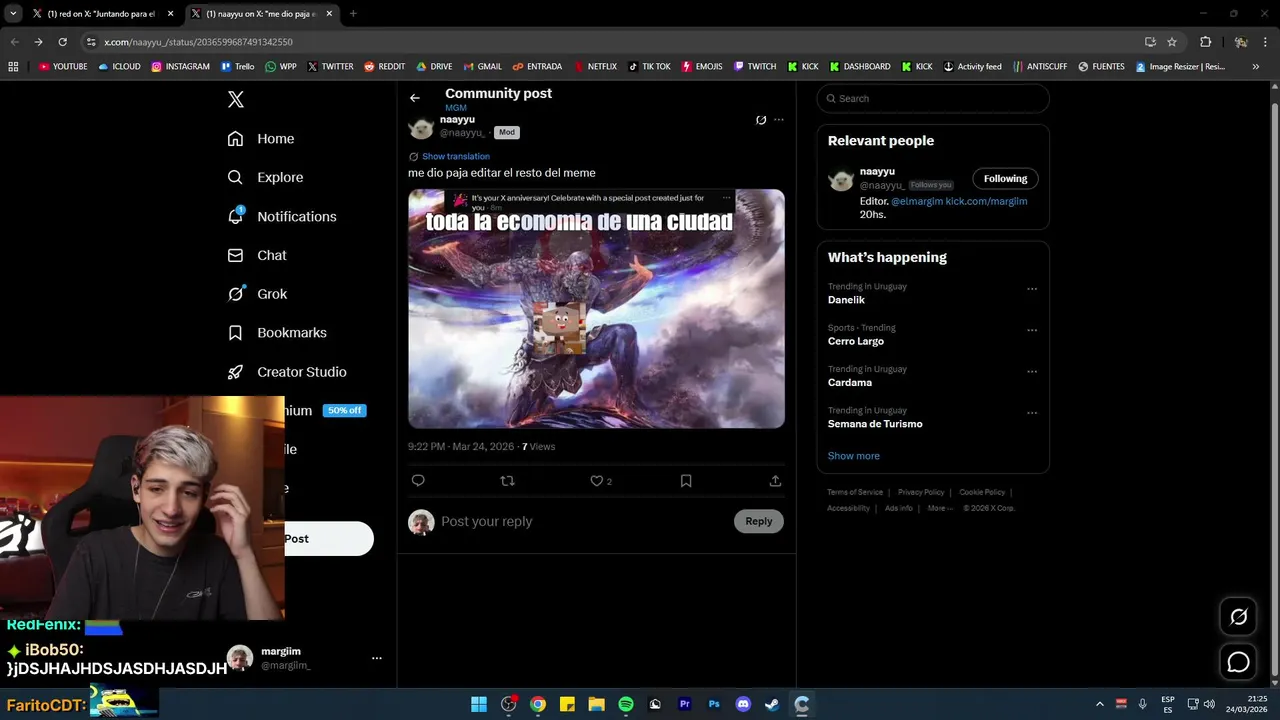This screenshot has height=720, width=1280.
Task: Open a new browser tab
Action: (353, 14)
